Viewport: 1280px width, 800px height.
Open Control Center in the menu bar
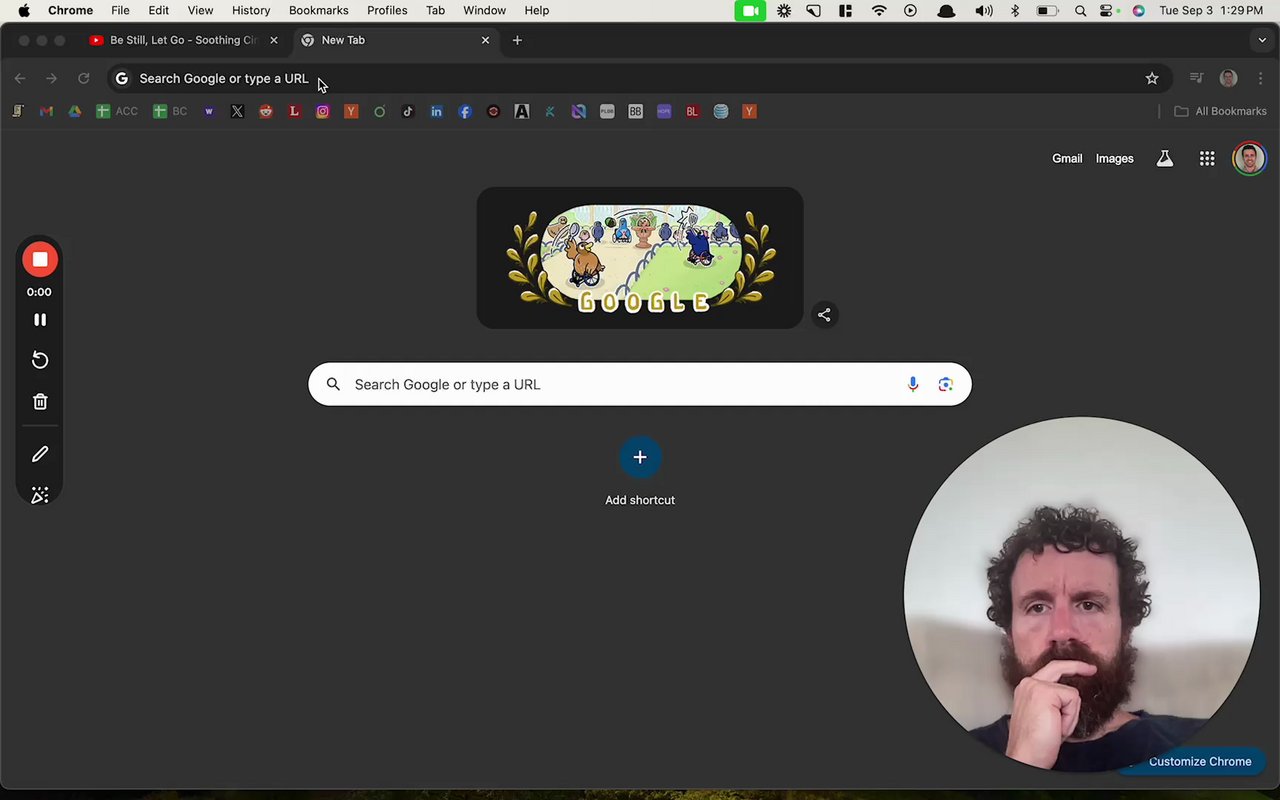coord(1107,10)
